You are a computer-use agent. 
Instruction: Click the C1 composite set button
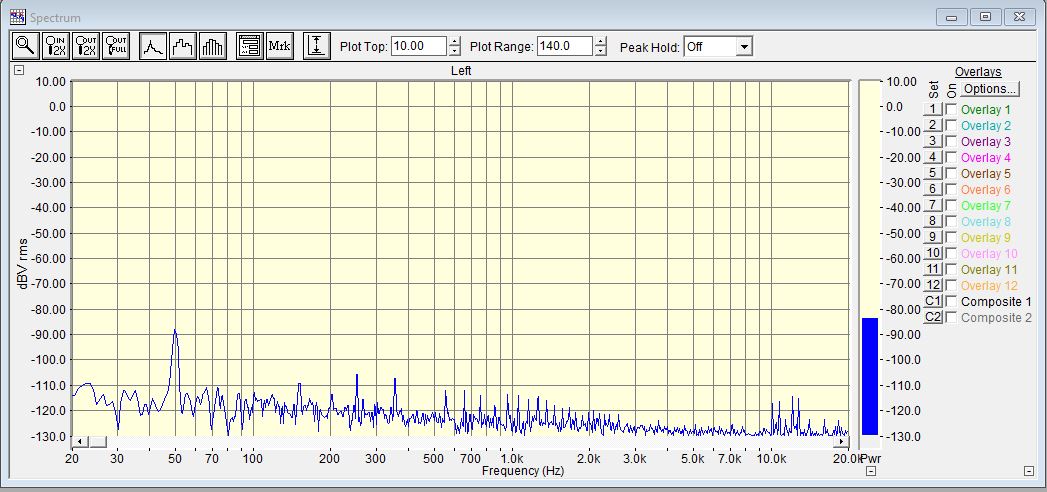(933, 302)
